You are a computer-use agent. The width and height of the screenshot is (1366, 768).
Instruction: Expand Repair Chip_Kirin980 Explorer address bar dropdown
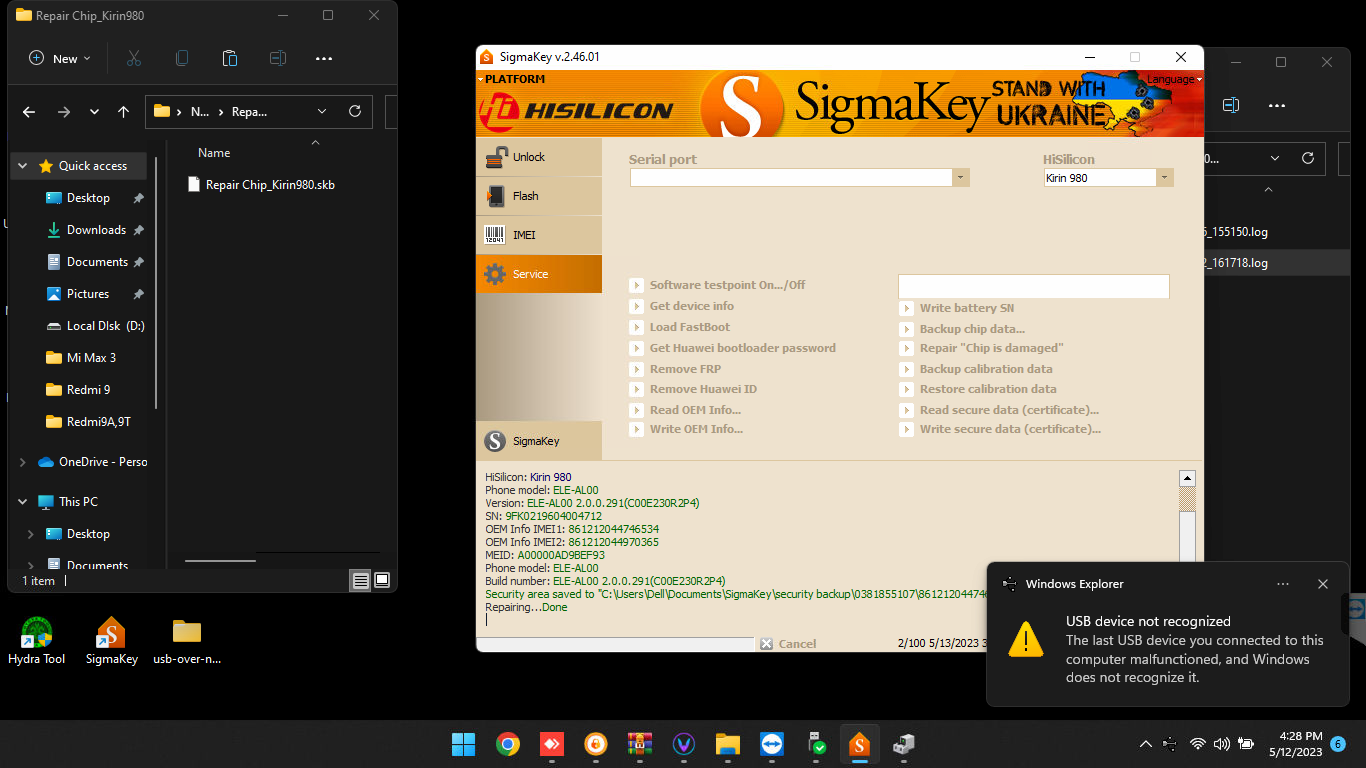[322, 112]
